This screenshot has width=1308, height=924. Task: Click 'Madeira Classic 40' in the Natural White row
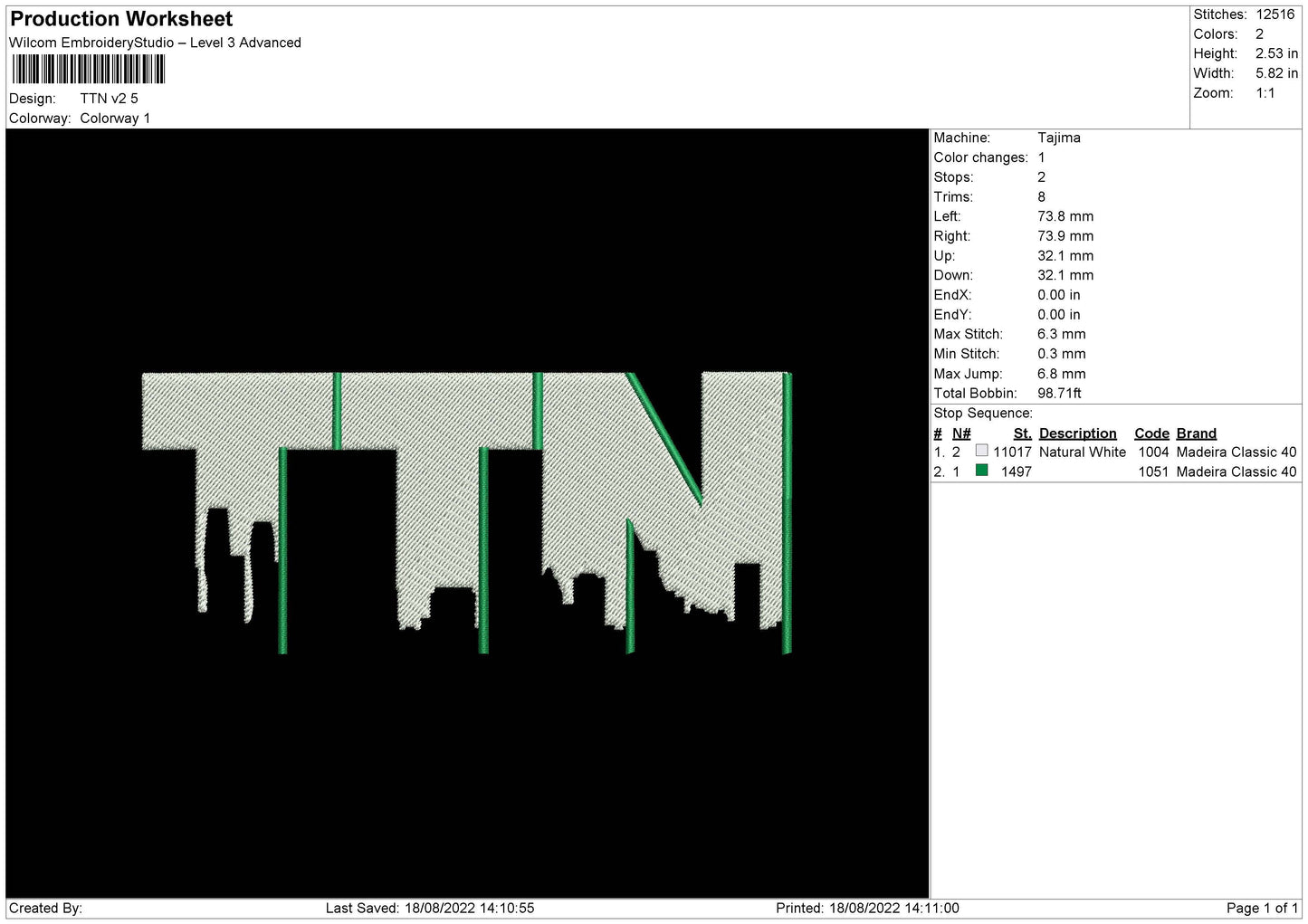[1236, 452]
